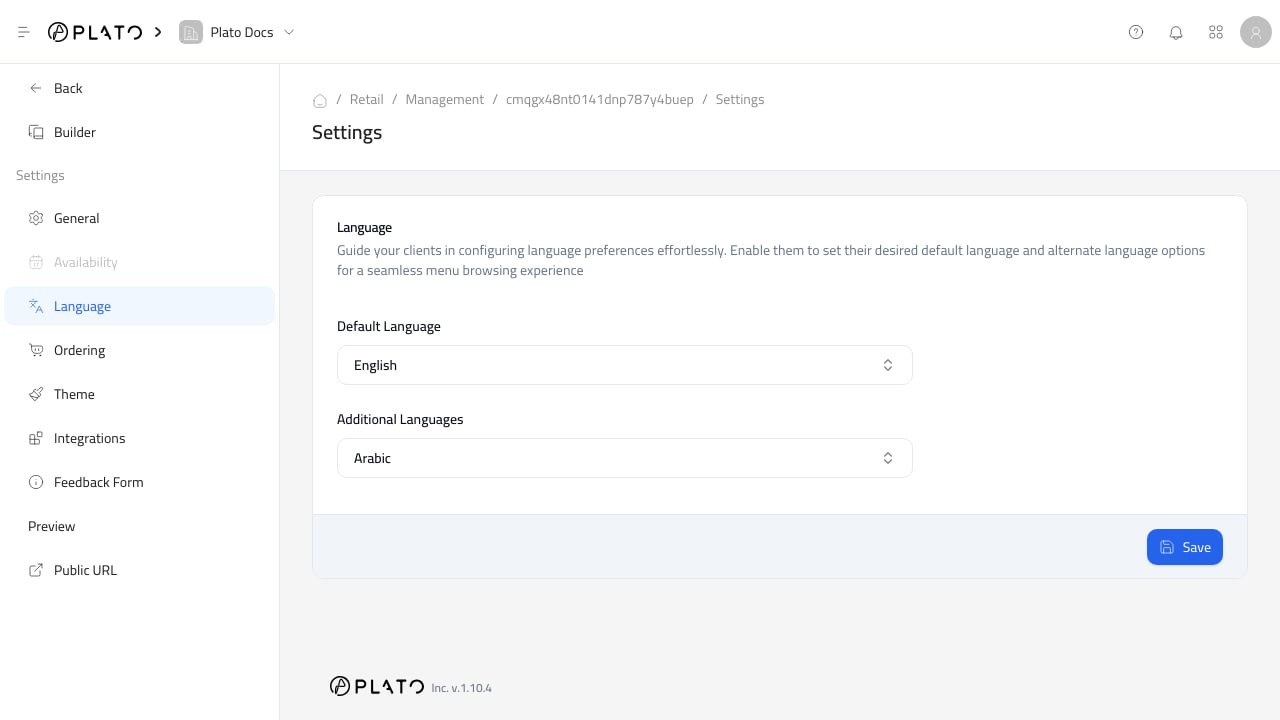This screenshot has width=1280, height=720.
Task: Go to Retail breadcrumb
Action: (x=367, y=99)
